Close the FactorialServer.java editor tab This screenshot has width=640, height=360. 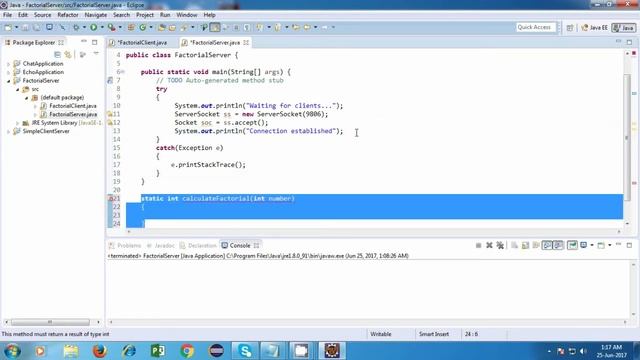(246, 42)
